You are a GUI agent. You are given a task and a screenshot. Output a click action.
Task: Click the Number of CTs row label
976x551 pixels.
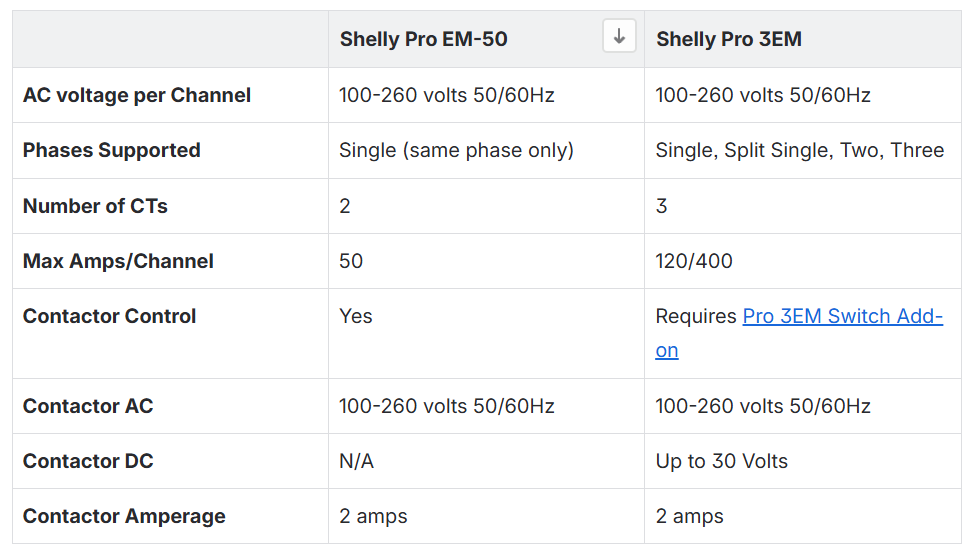click(95, 207)
